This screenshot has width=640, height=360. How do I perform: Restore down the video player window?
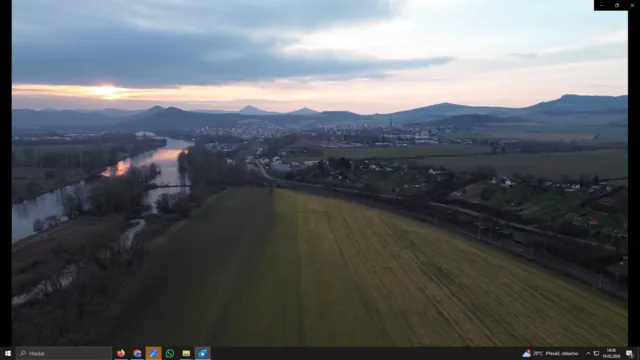pyautogui.click(x=617, y=5)
